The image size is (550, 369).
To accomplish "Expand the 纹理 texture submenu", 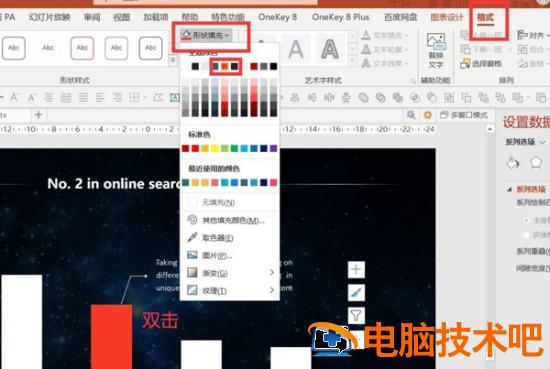I will click(x=229, y=290).
